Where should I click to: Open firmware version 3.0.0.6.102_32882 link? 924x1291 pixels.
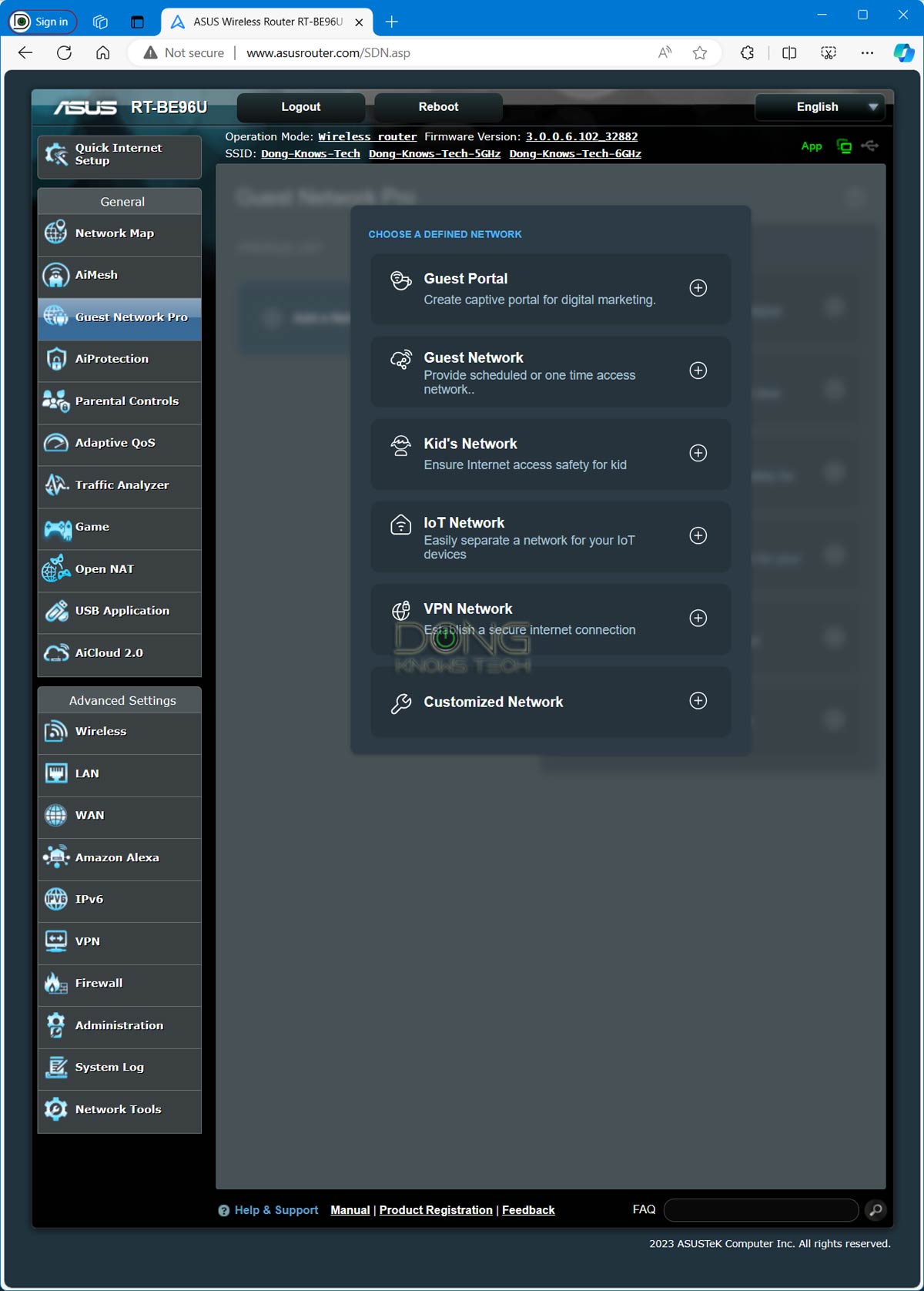[x=581, y=137]
